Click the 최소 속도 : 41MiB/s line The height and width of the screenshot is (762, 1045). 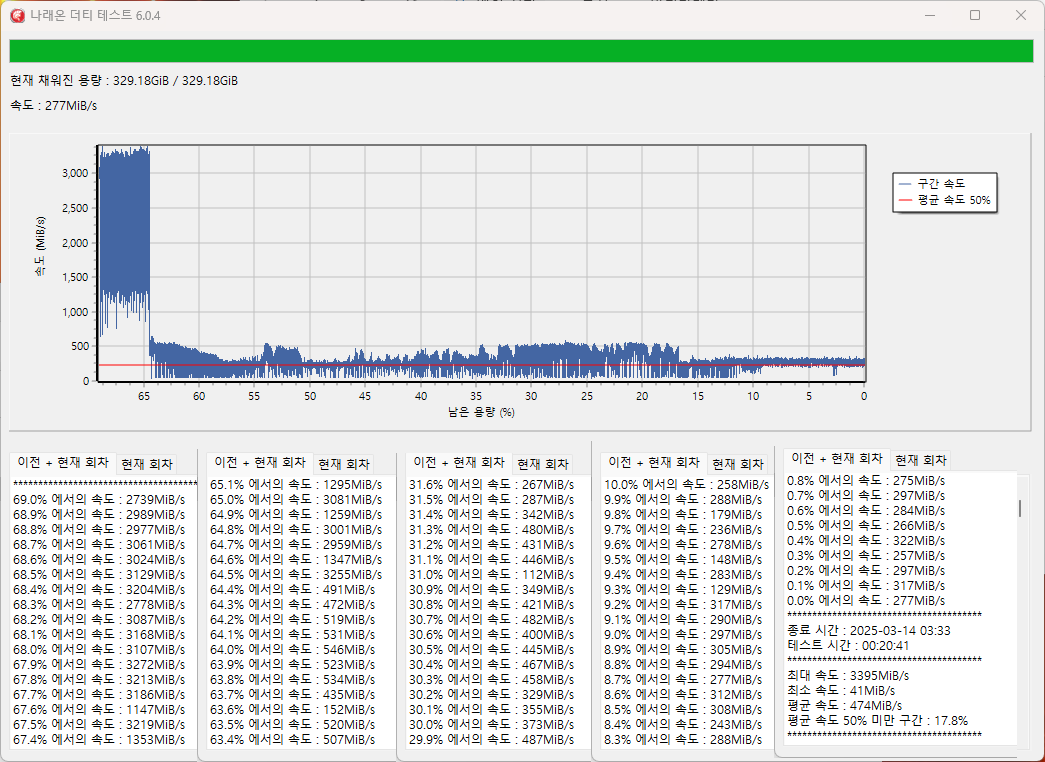pos(841,691)
